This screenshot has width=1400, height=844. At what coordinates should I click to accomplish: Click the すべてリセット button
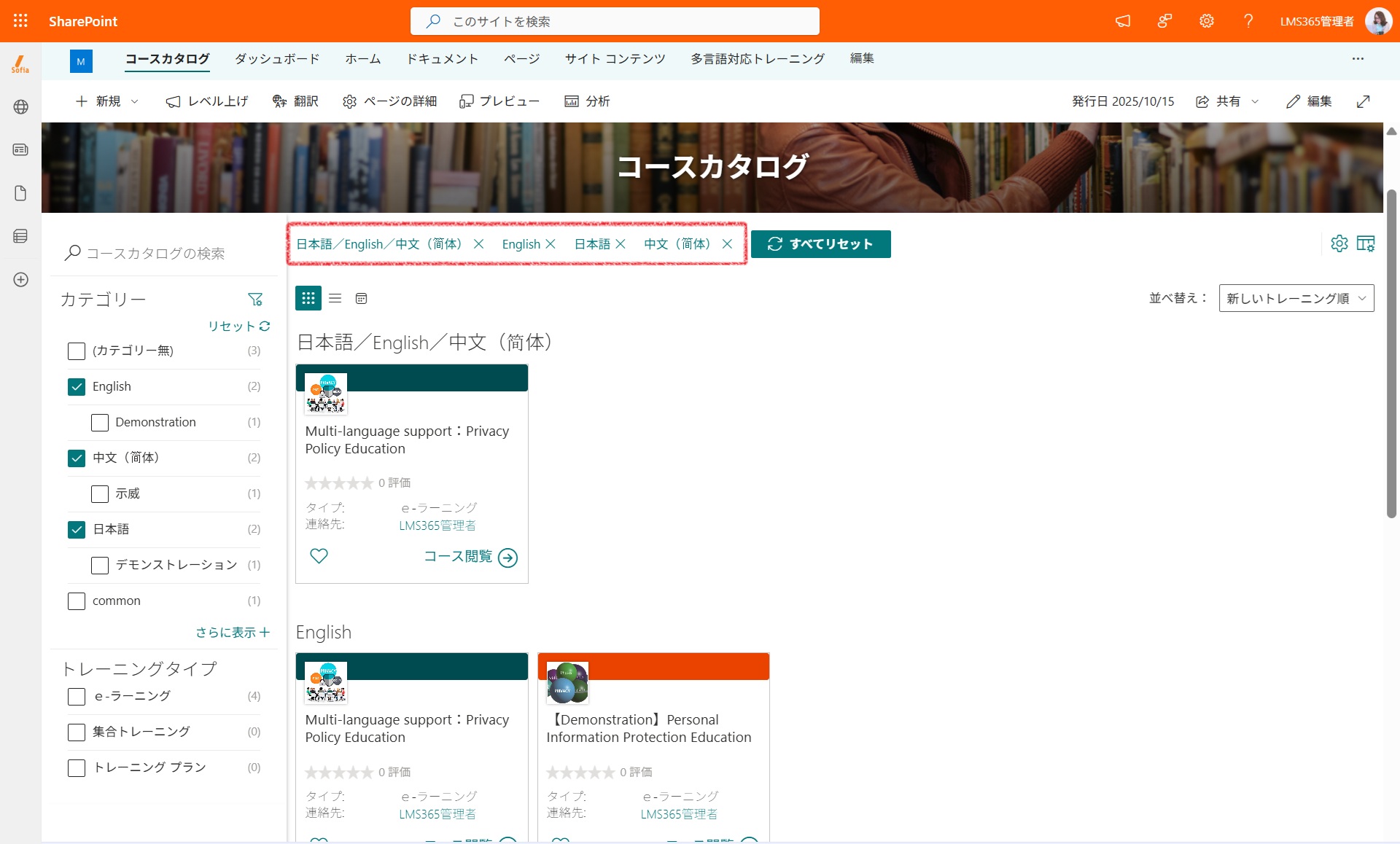(x=821, y=244)
